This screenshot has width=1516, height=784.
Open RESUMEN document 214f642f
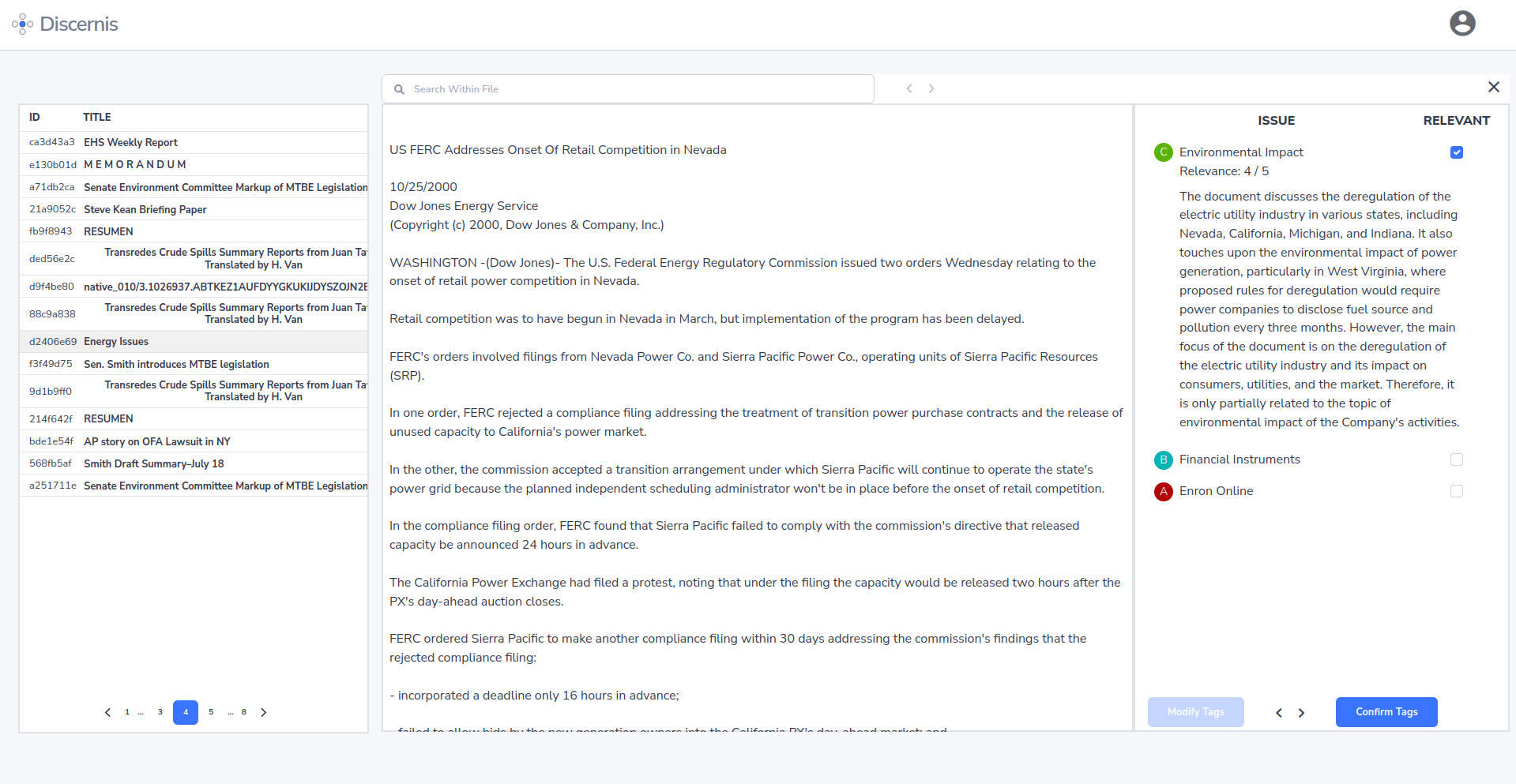(194, 418)
